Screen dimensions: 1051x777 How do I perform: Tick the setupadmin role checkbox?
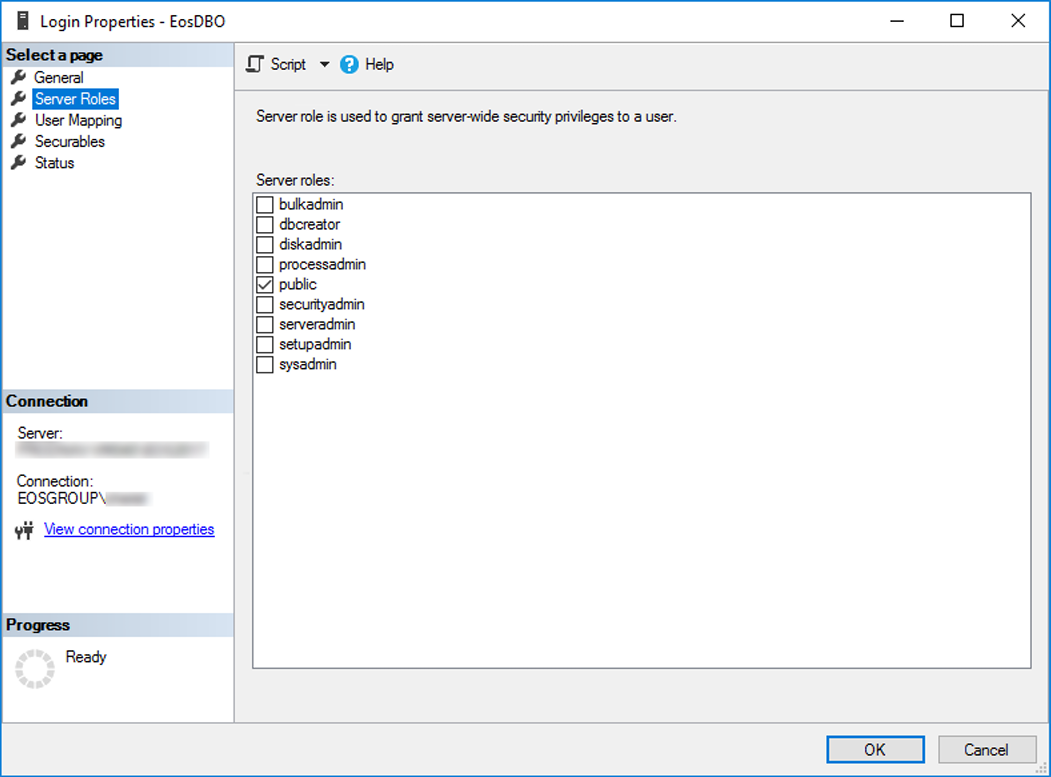coord(265,345)
